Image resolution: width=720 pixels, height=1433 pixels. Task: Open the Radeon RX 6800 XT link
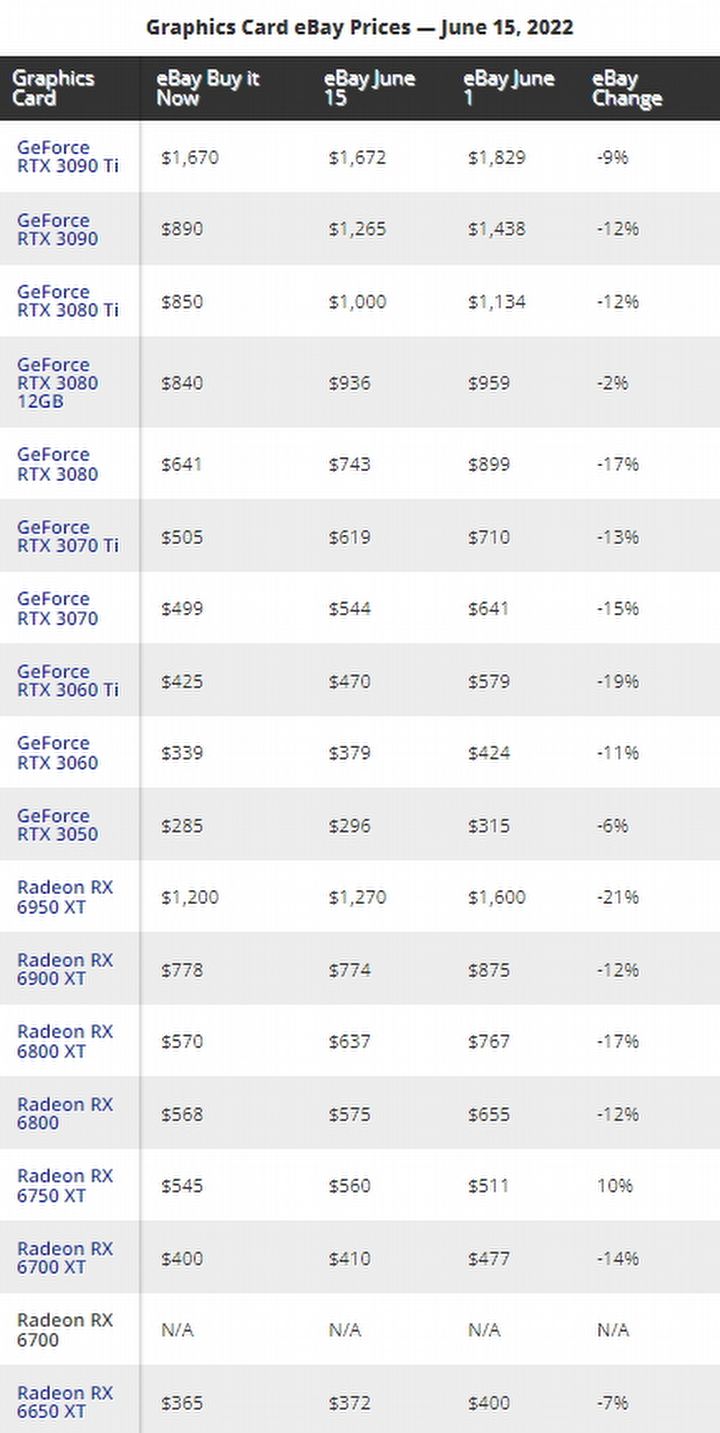point(65,1041)
